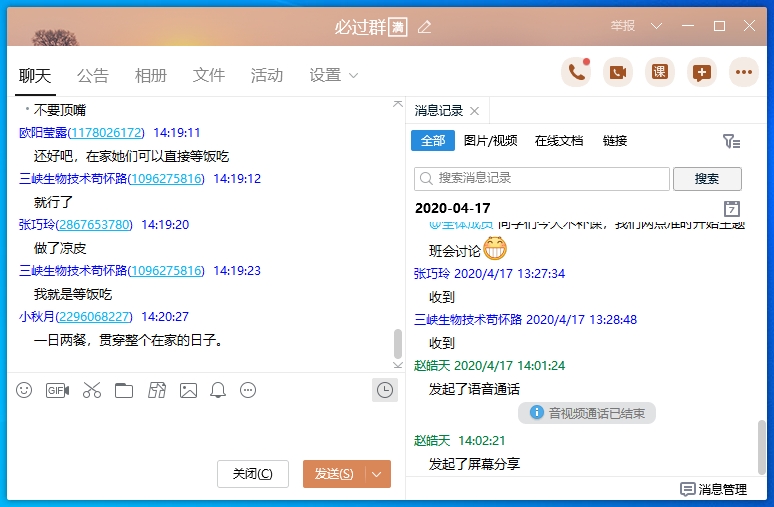The image size is (774, 507).
Task: Toggle the message history clock button
Action: [x=383, y=390]
